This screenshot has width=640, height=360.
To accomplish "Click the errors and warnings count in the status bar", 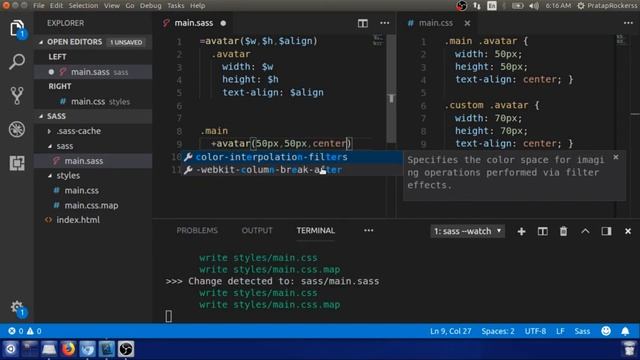I will (25, 331).
